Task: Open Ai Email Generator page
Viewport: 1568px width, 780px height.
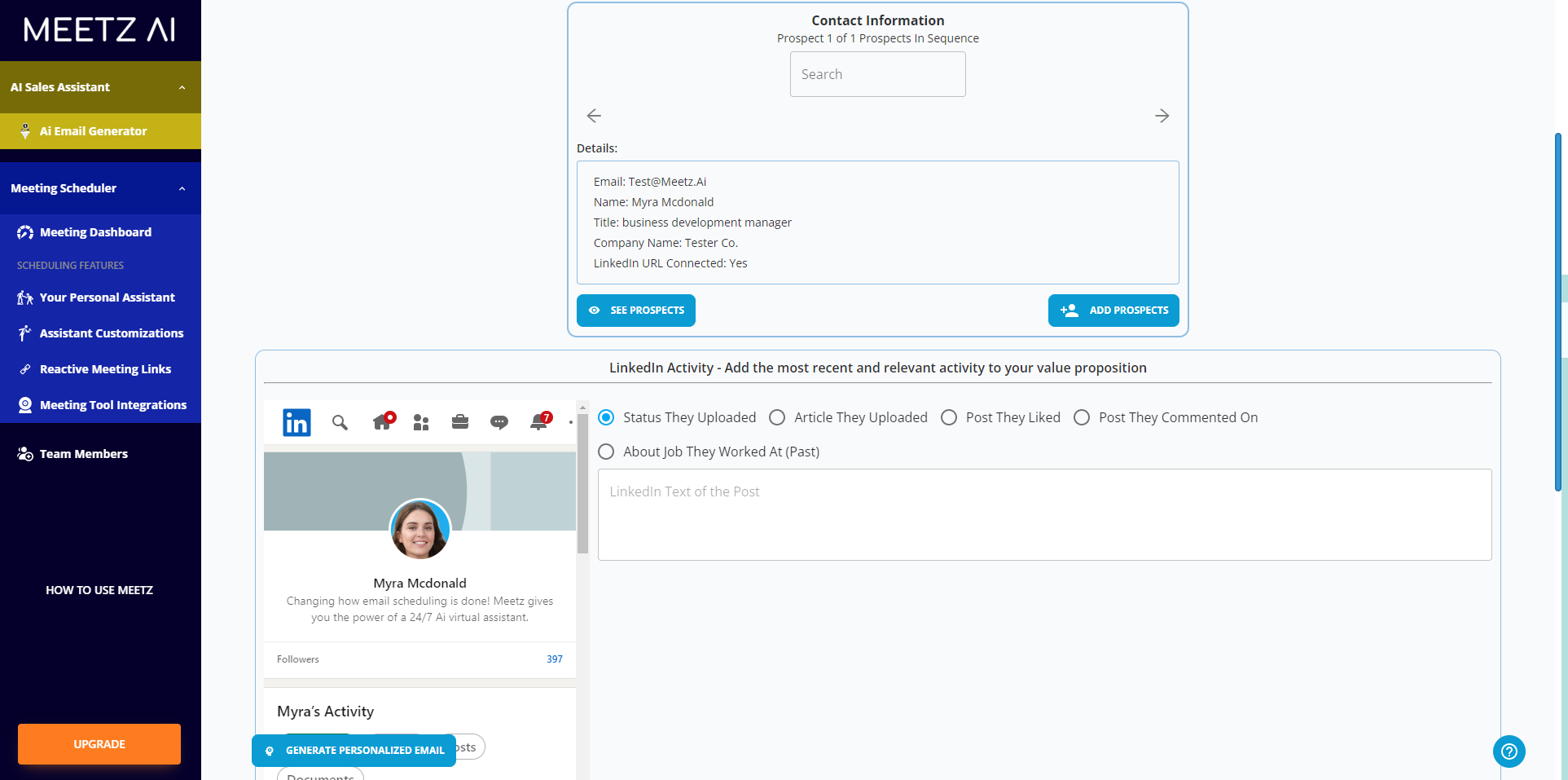Action: [x=100, y=131]
